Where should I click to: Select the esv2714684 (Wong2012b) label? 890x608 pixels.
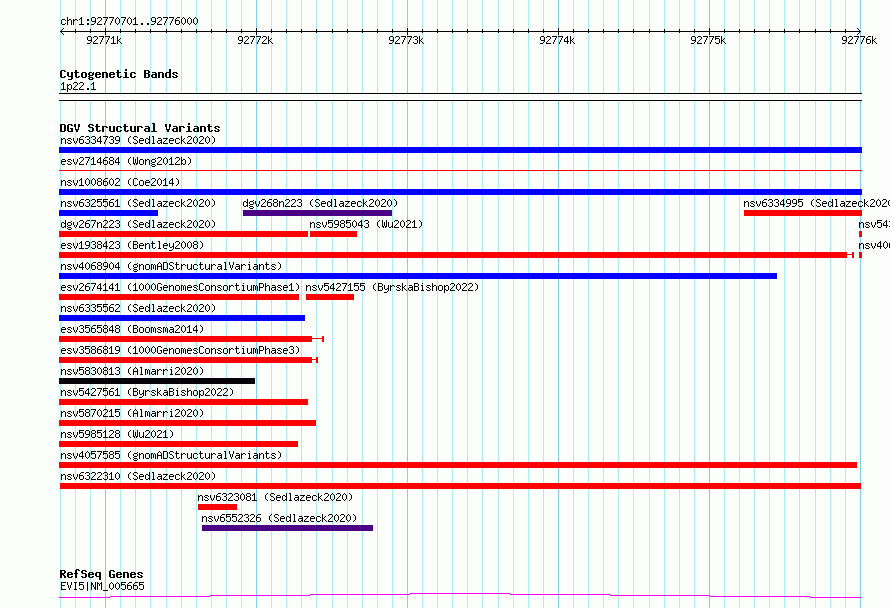(126, 161)
